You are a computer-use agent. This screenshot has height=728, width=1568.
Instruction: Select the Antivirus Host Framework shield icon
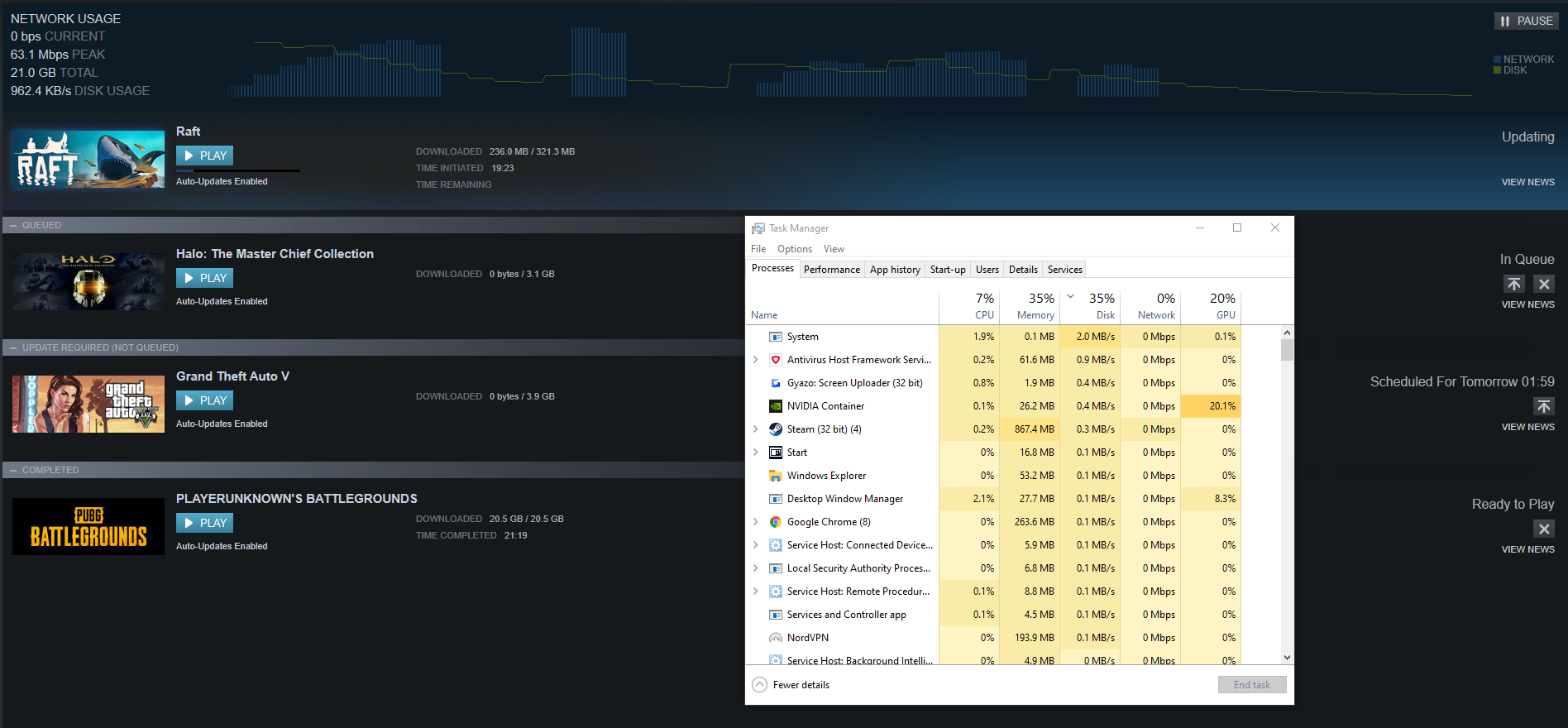pyautogui.click(x=776, y=360)
